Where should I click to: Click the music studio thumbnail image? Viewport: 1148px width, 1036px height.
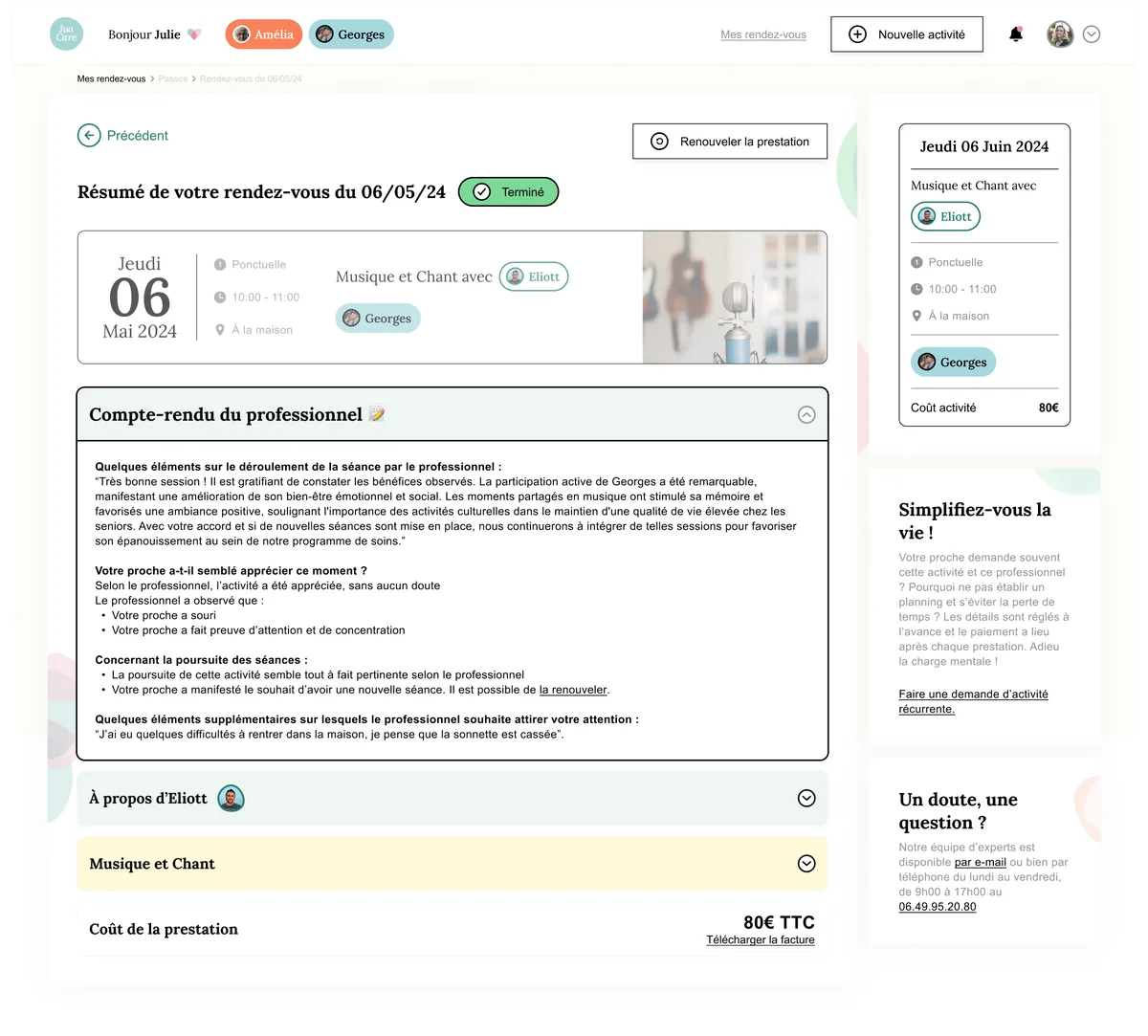(735, 298)
